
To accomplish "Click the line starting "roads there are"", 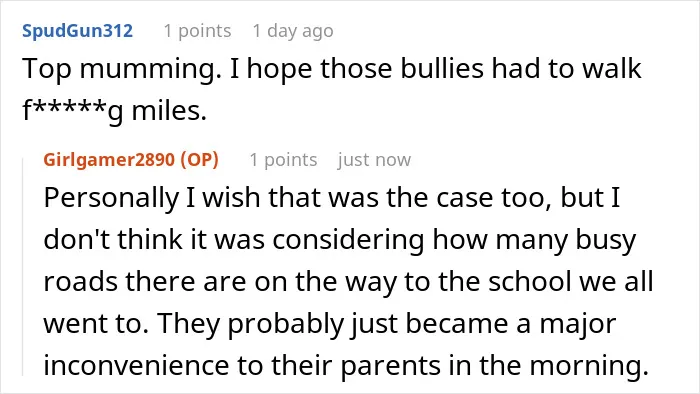I will coord(349,282).
